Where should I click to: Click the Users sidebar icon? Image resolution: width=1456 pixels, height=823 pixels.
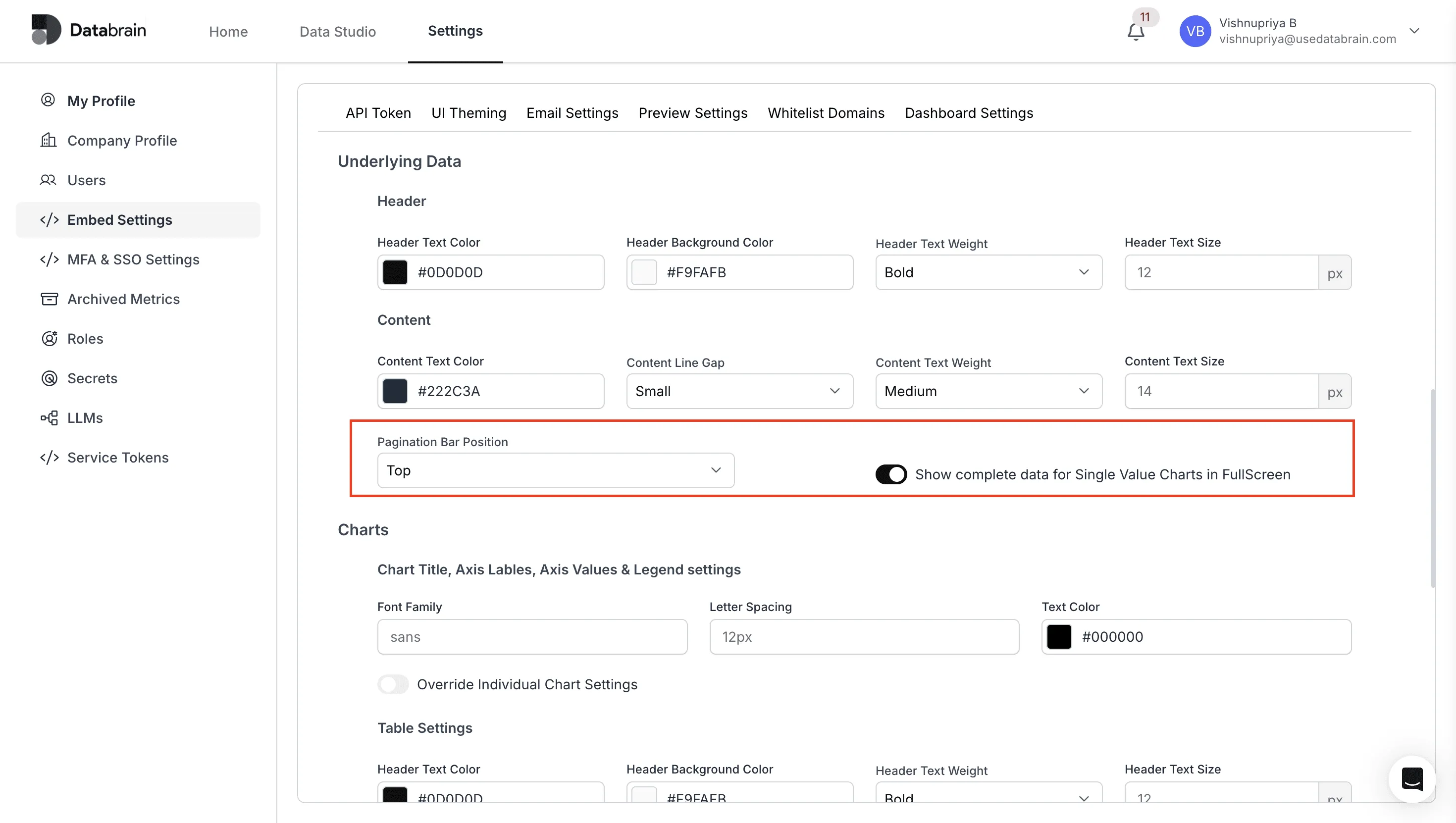pos(48,180)
